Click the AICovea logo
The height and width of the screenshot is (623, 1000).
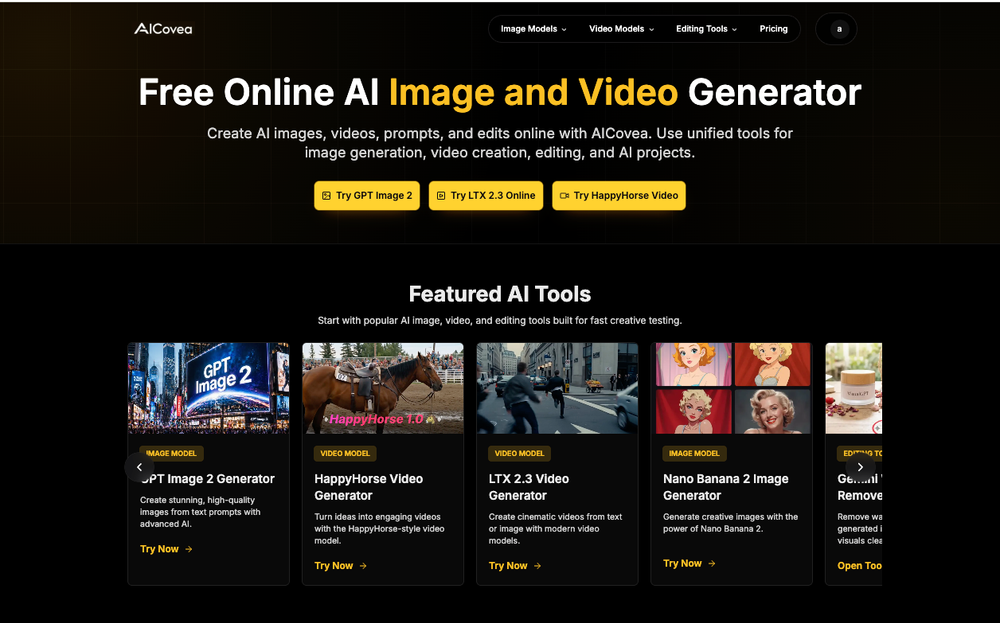pos(163,29)
